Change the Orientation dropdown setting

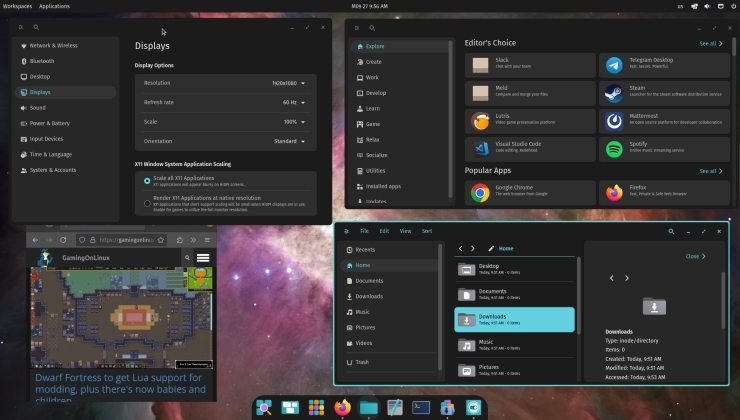(290, 141)
